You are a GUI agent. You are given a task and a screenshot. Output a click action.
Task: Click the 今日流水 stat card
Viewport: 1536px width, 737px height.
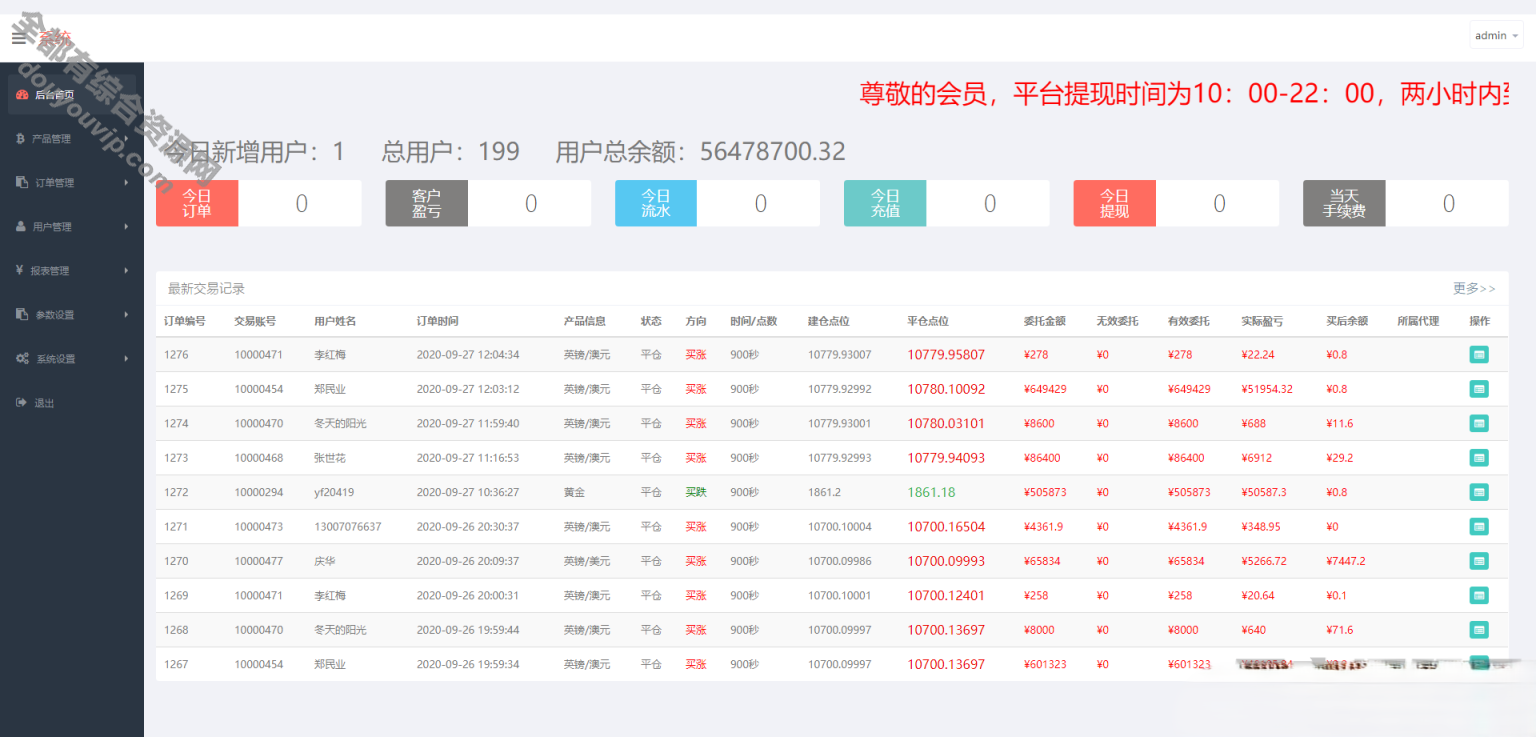pos(717,203)
